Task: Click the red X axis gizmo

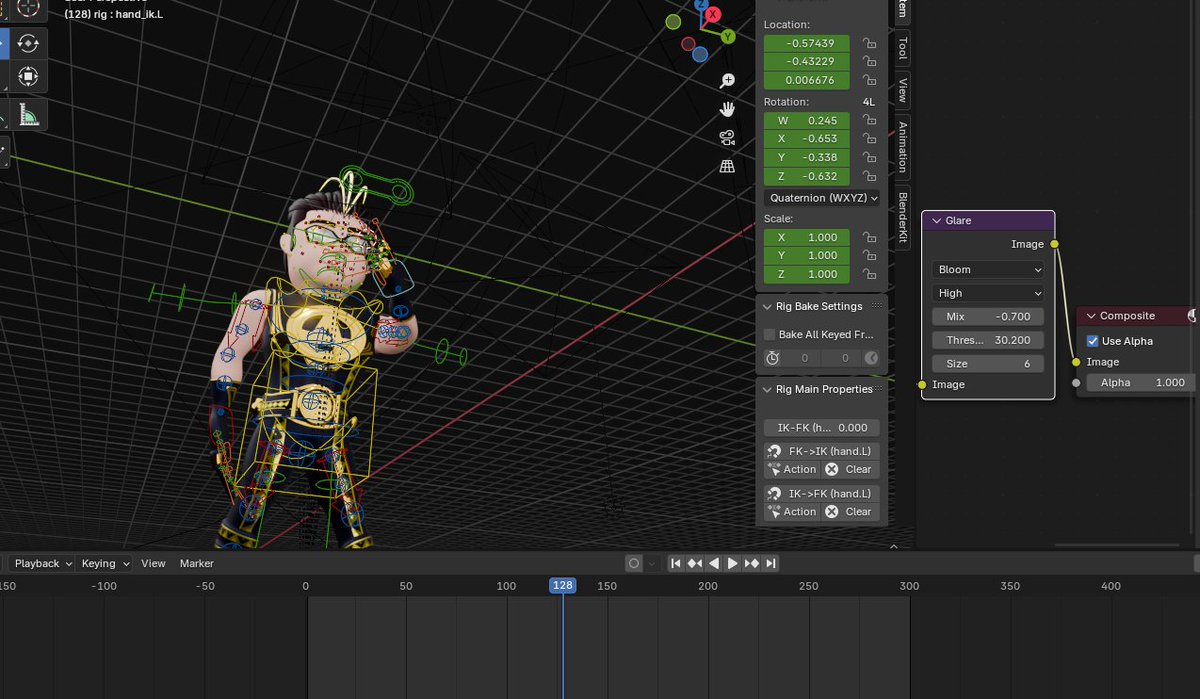Action: (x=713, y=14)
